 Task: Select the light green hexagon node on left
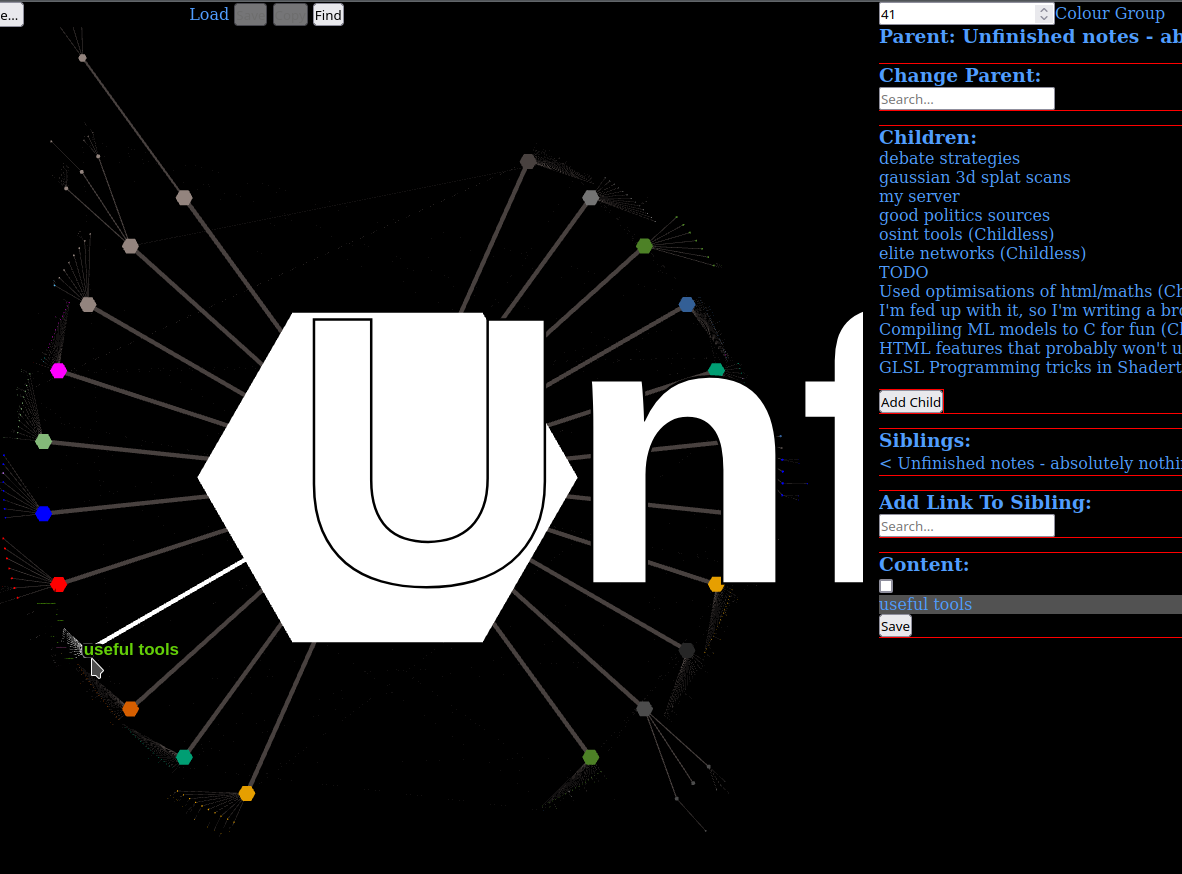(43, 441)
